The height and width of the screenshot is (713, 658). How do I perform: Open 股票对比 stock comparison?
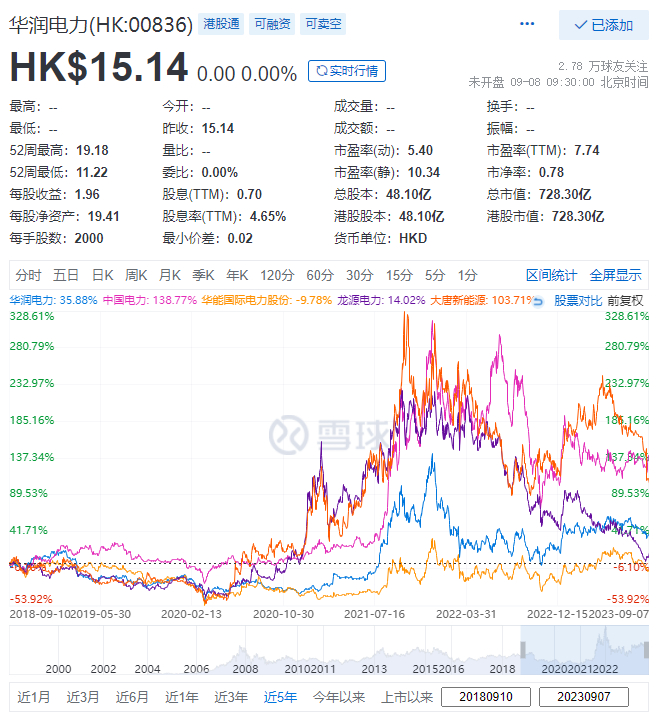(578, 301)
